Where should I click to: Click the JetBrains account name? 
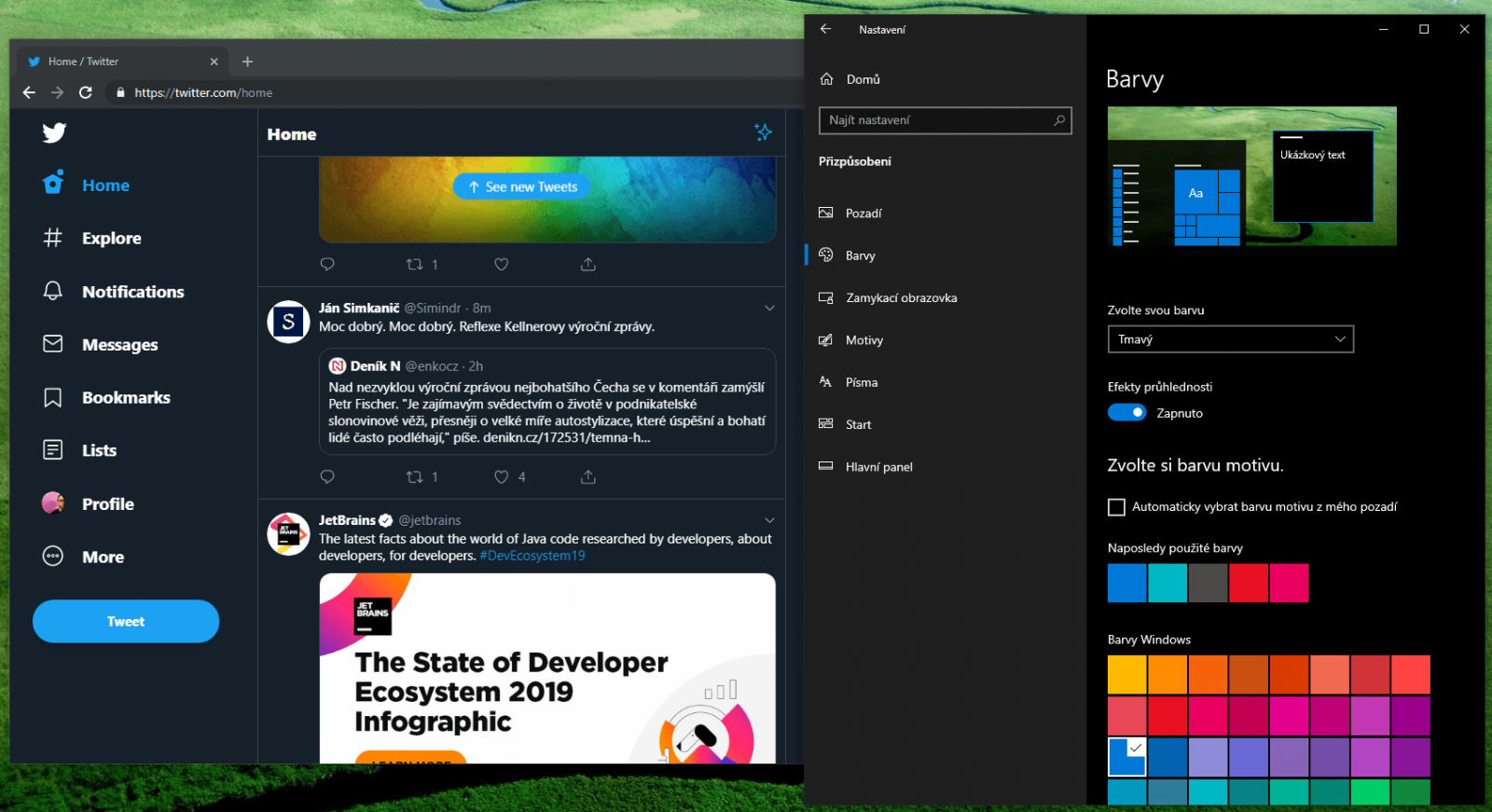click(x=347, y=520)
